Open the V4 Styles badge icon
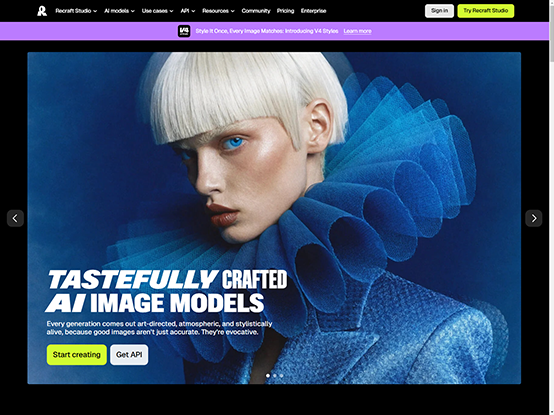This screenshot has width=554, height=415. coord(184,31)
